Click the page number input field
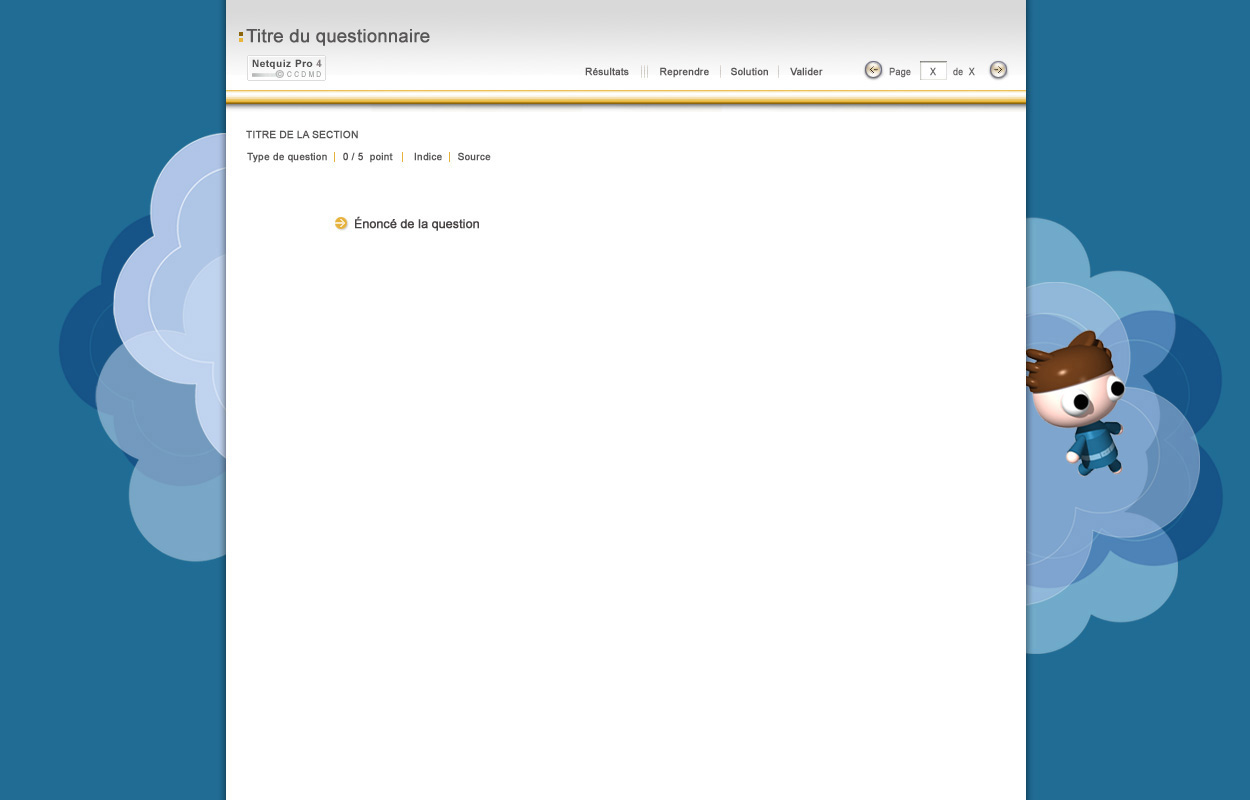The width and height of the screenshot is (1250, 800). pos(933,71)
